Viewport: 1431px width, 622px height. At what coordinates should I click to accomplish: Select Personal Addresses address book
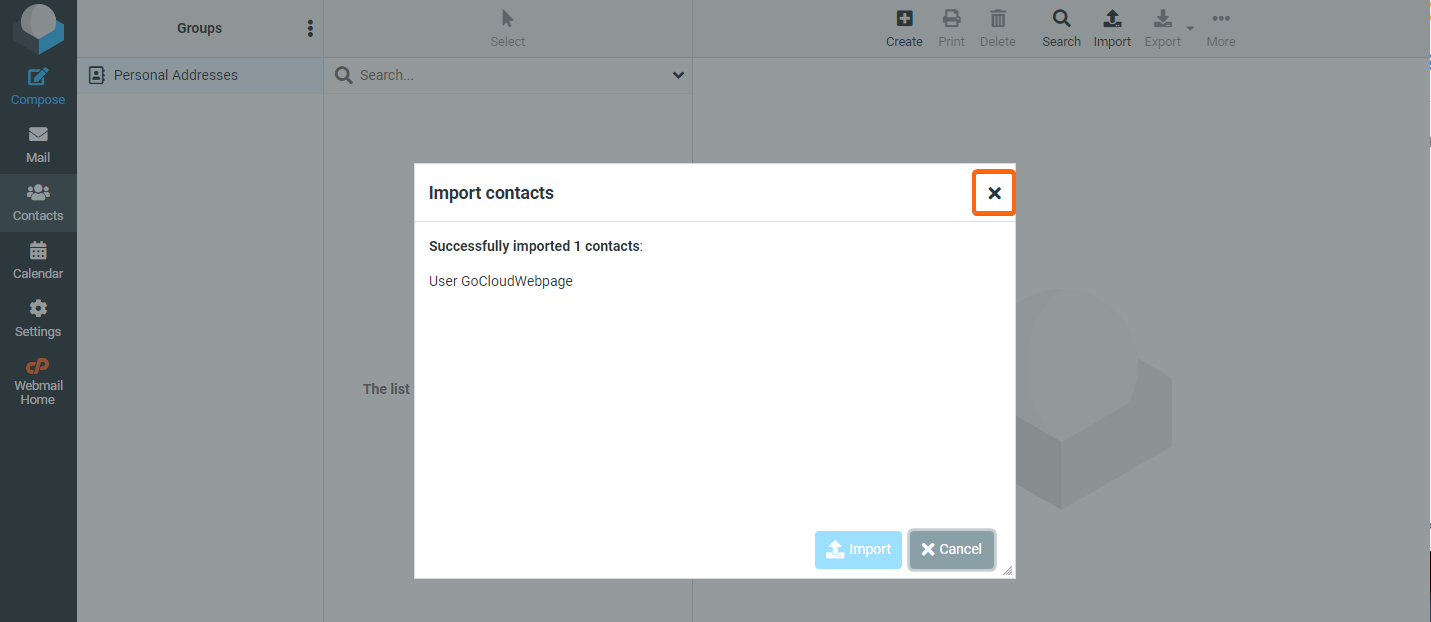pyautogui.click(x=200, y=75)
